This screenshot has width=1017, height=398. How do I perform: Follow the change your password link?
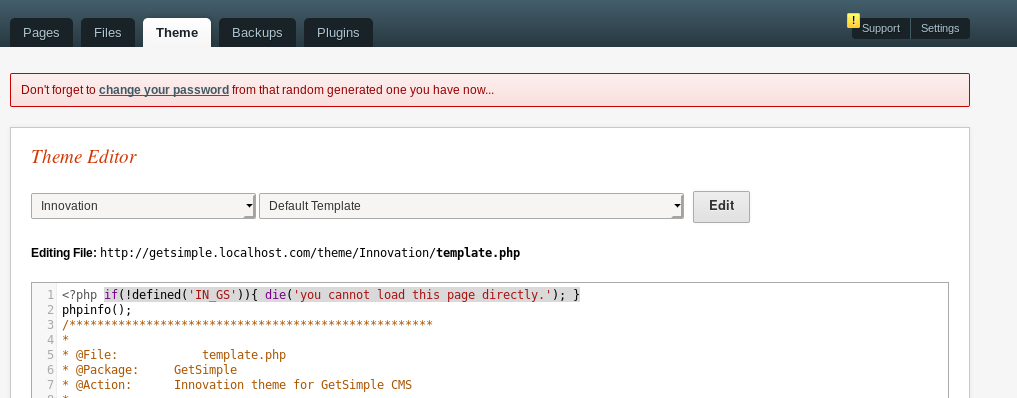[164, 90]
